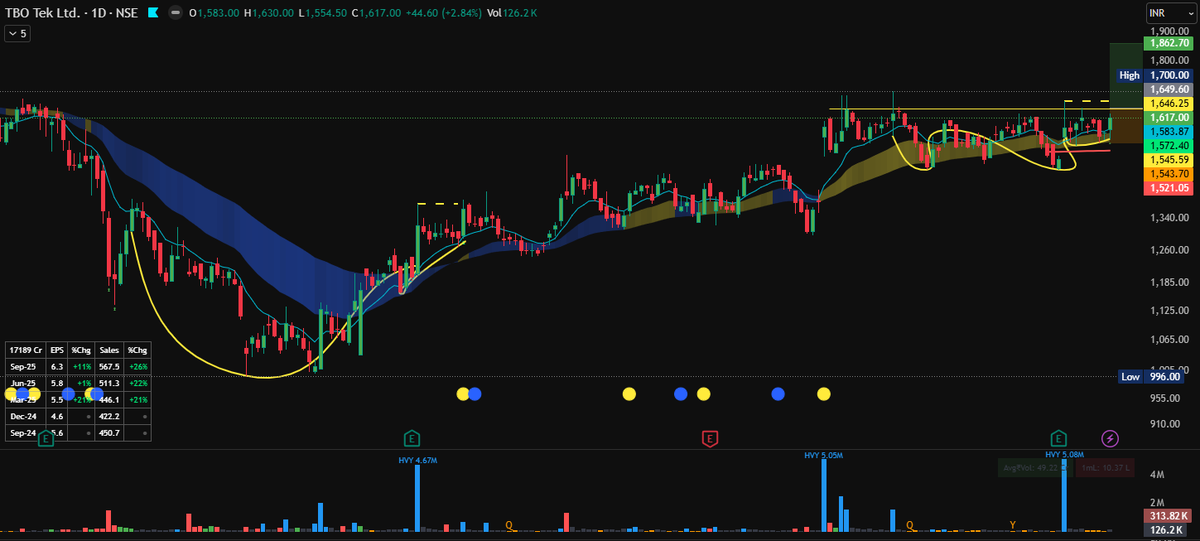Viewport: 1200px width, 541px height.
Task: Click the 1mL 10.37 L info box
Action: (1103, 467)
